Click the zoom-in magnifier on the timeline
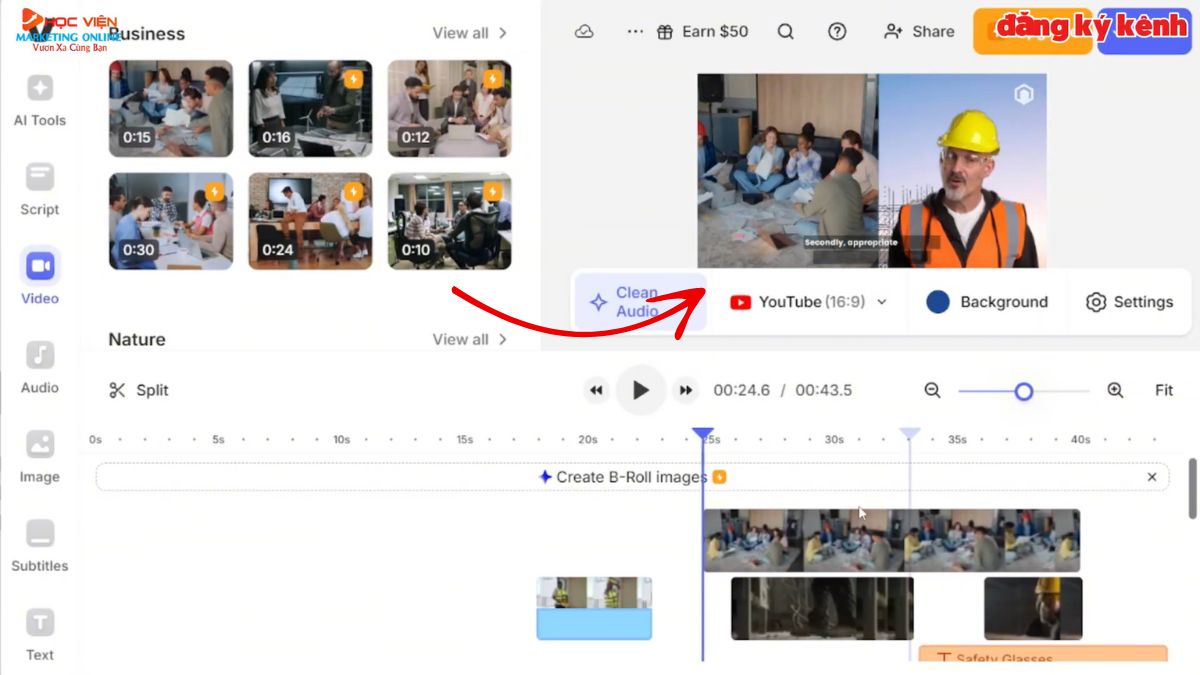 [1117, 390]
